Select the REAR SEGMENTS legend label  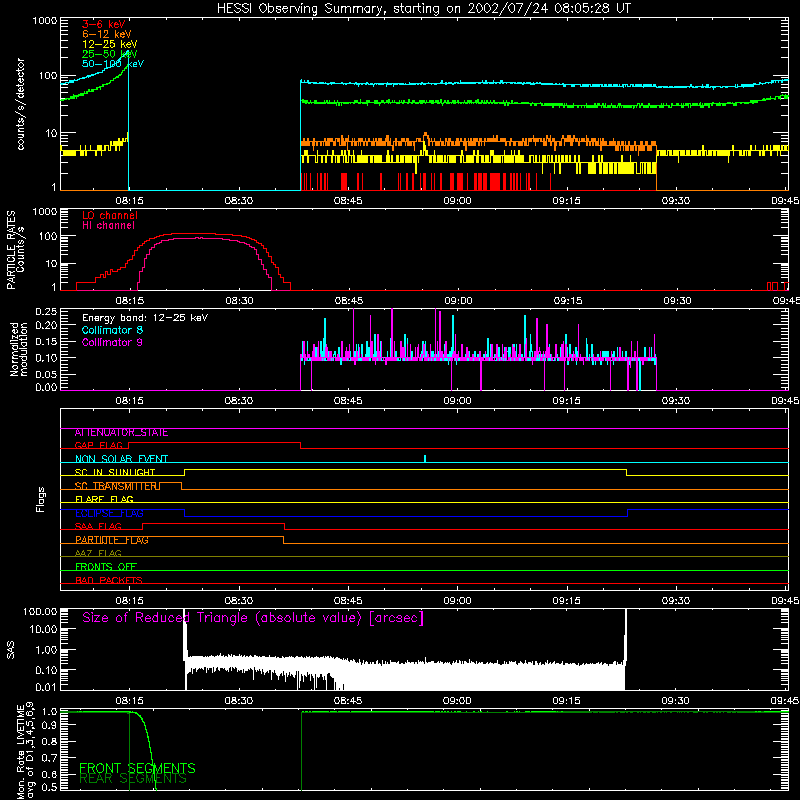[x=133, y=779]
